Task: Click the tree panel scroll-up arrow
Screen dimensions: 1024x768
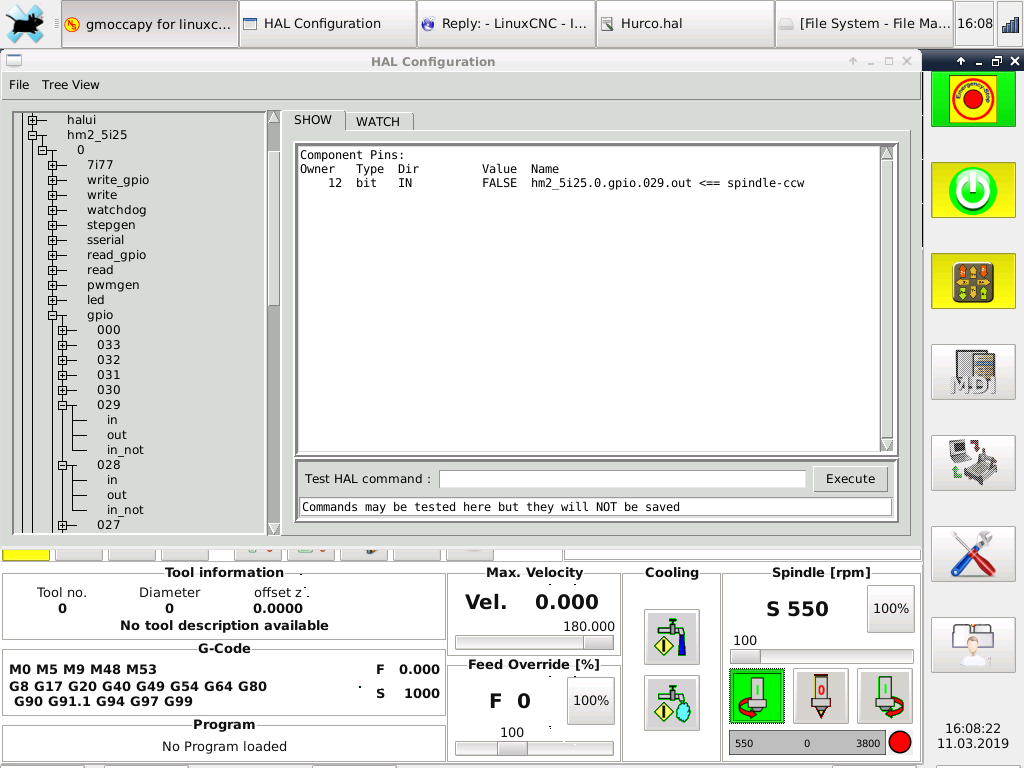Action: pyautogui.click(x=274, y=117)
